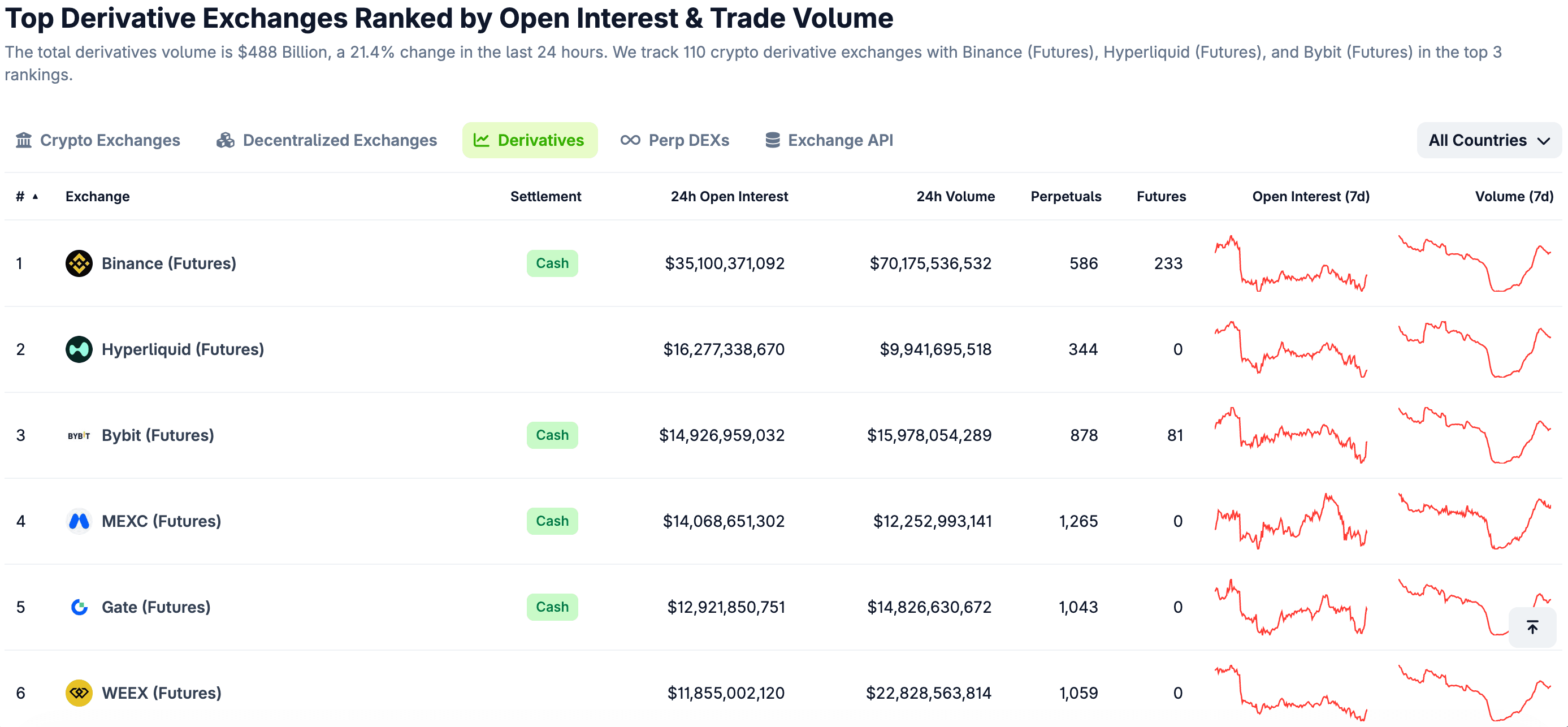Click Bybit open interest $14,926,959,032
The width and height of the screenshot is (1568, 727).
(722, 435)
